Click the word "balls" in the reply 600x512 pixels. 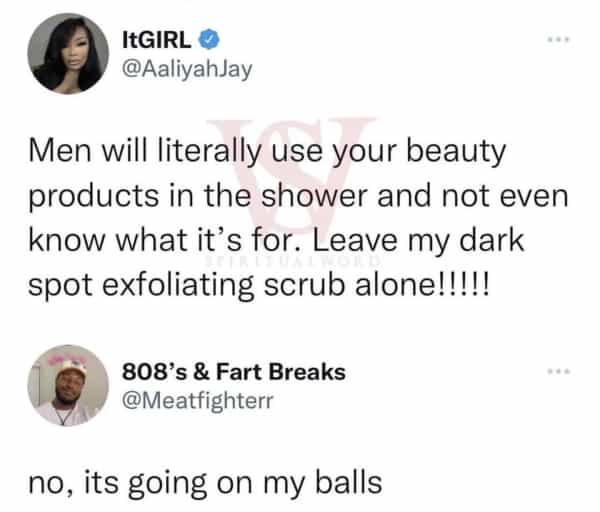click(x=349, y=482)
